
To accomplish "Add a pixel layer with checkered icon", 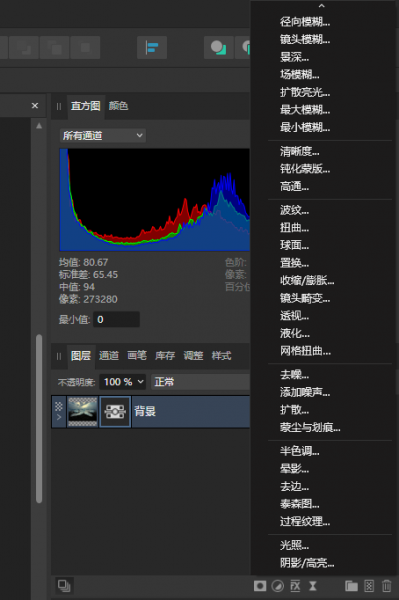I will 369,586.
